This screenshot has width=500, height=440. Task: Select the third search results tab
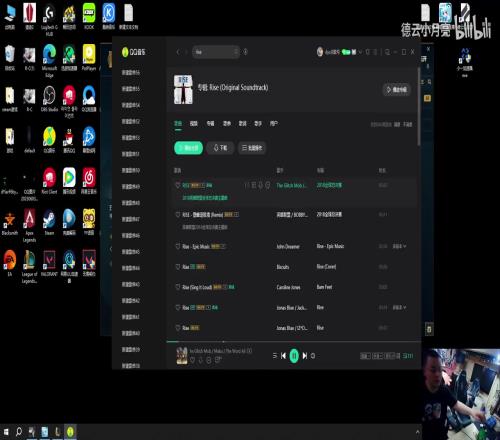tap(210, 124)
